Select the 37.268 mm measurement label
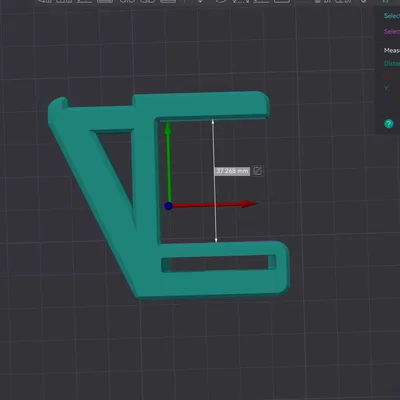 (x=232, y=171)
